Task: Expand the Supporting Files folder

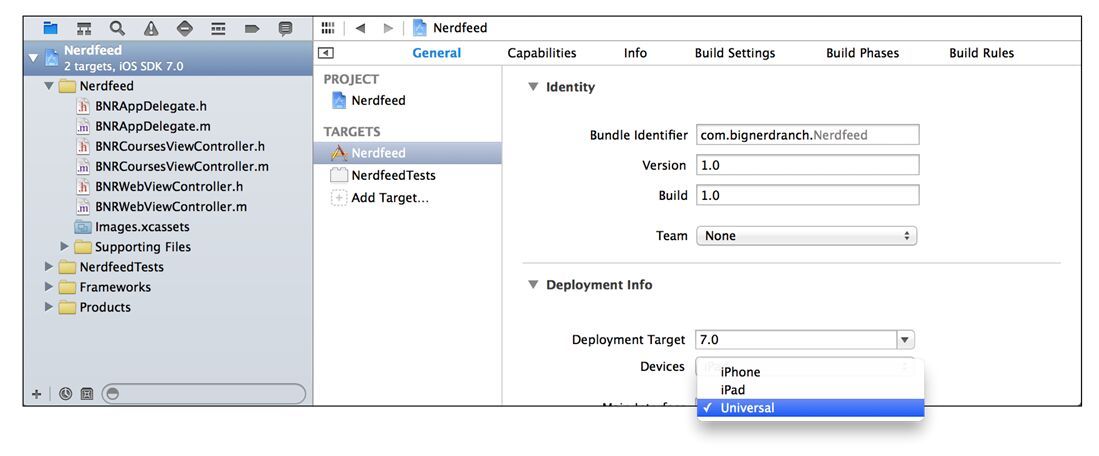Action: coord(65,247)
